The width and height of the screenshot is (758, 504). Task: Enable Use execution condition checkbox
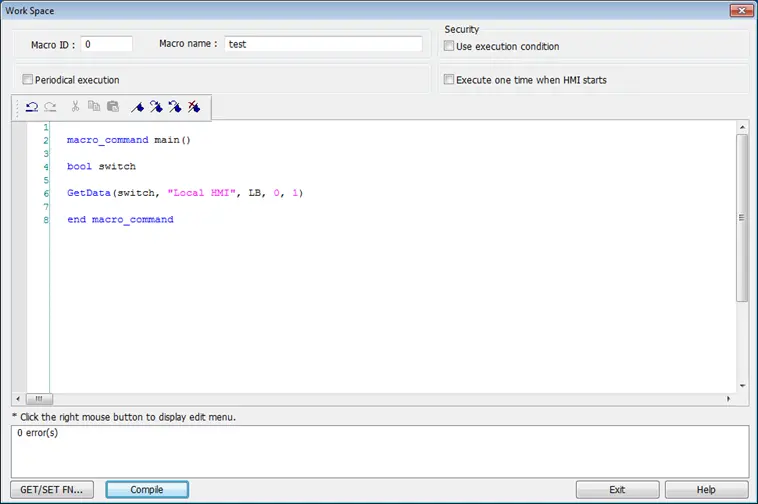point(449,46)
